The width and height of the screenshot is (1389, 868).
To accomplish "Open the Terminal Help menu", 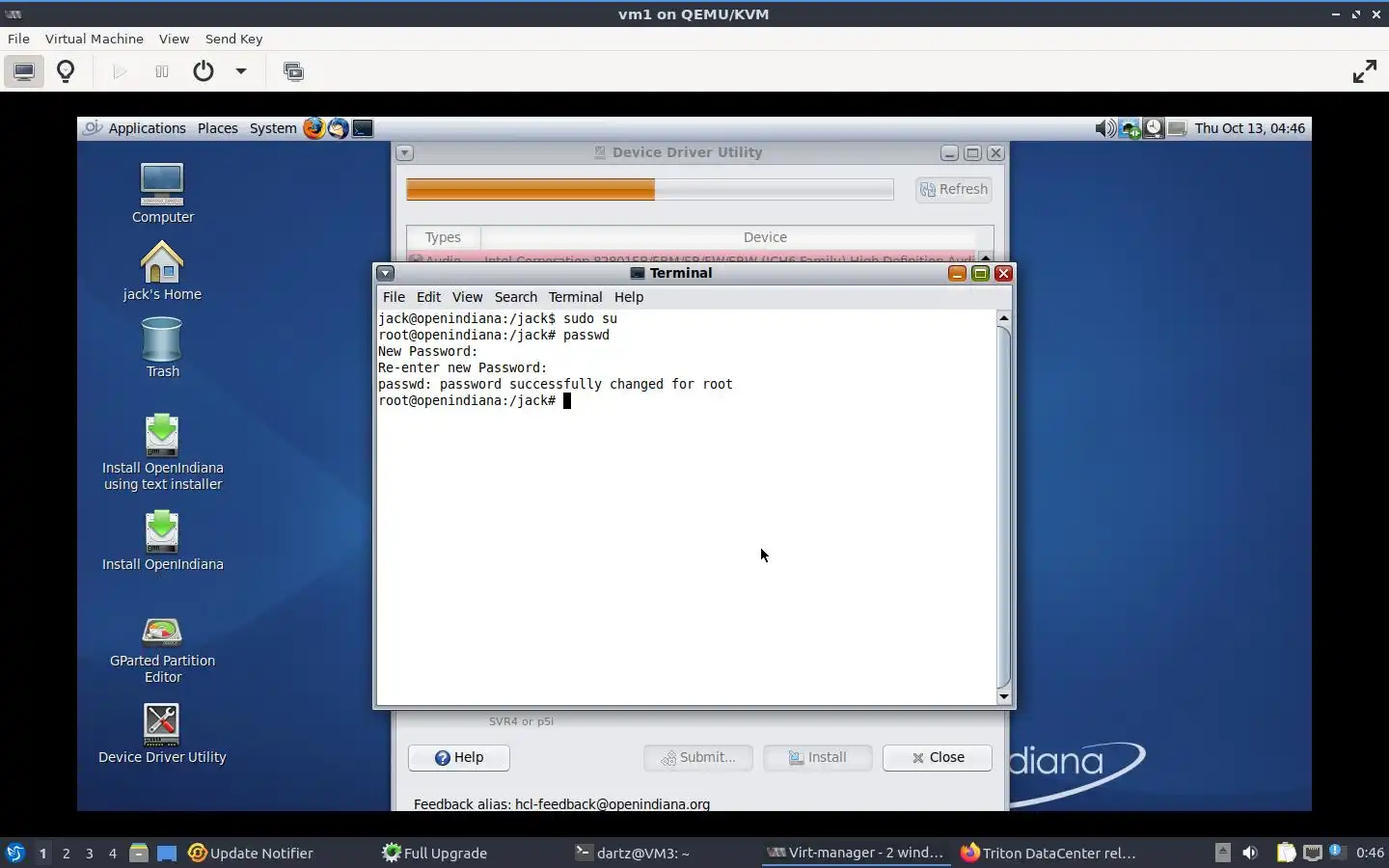I will coord(629,297).
